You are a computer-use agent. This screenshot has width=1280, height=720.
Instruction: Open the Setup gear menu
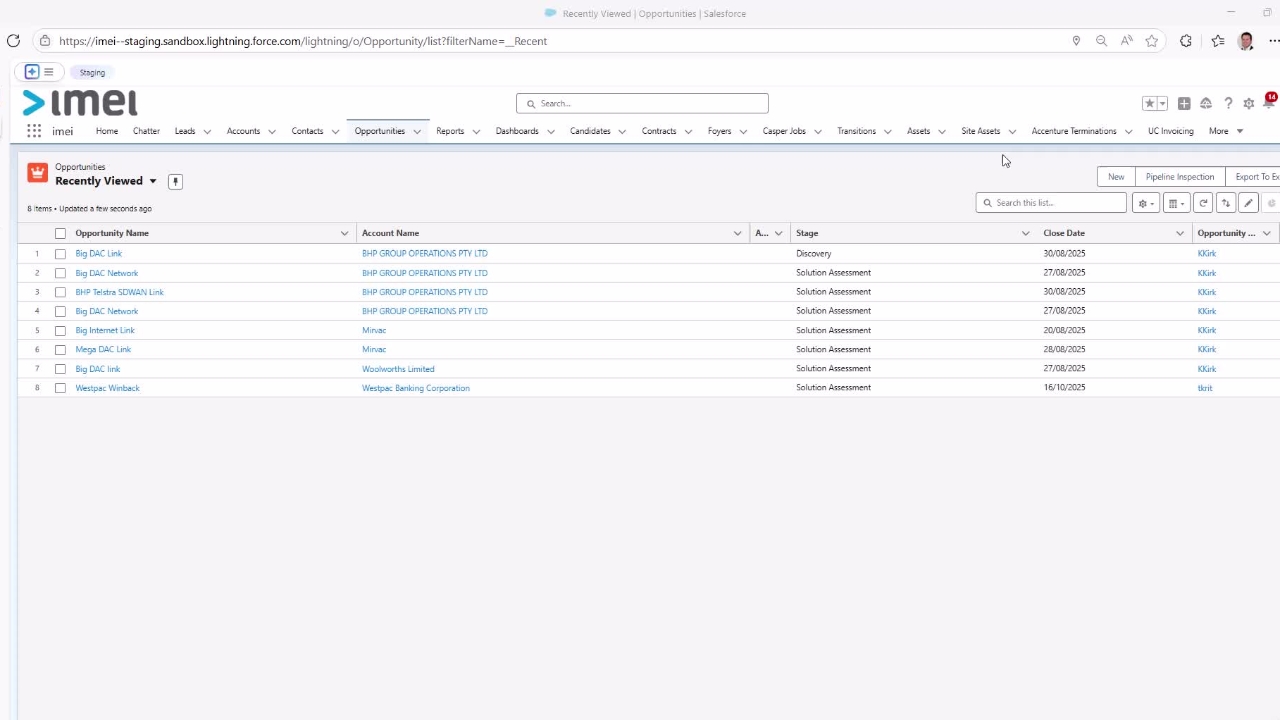(1249, 103)
